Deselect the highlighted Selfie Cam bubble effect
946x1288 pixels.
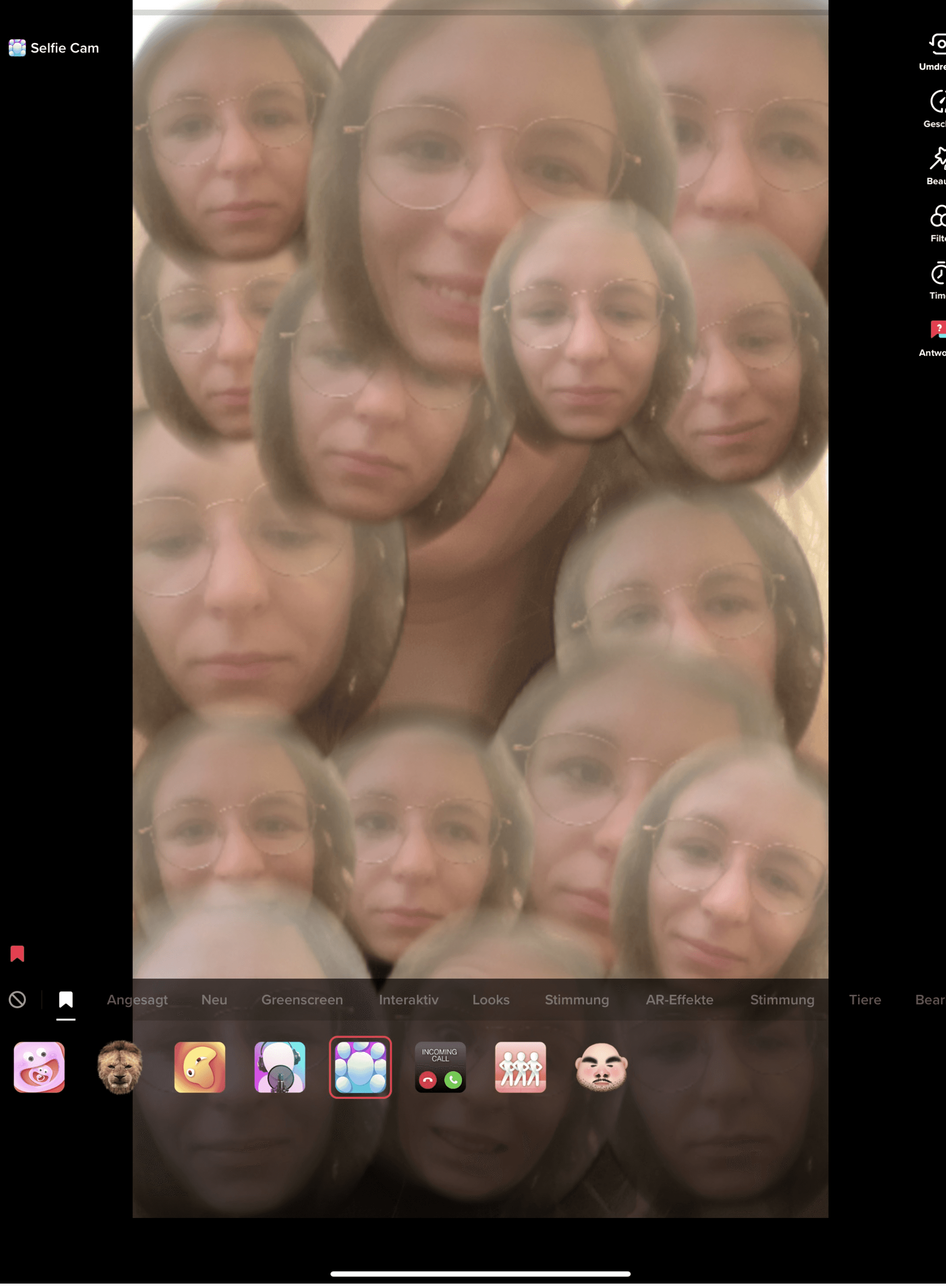(x=360, y=1067)
